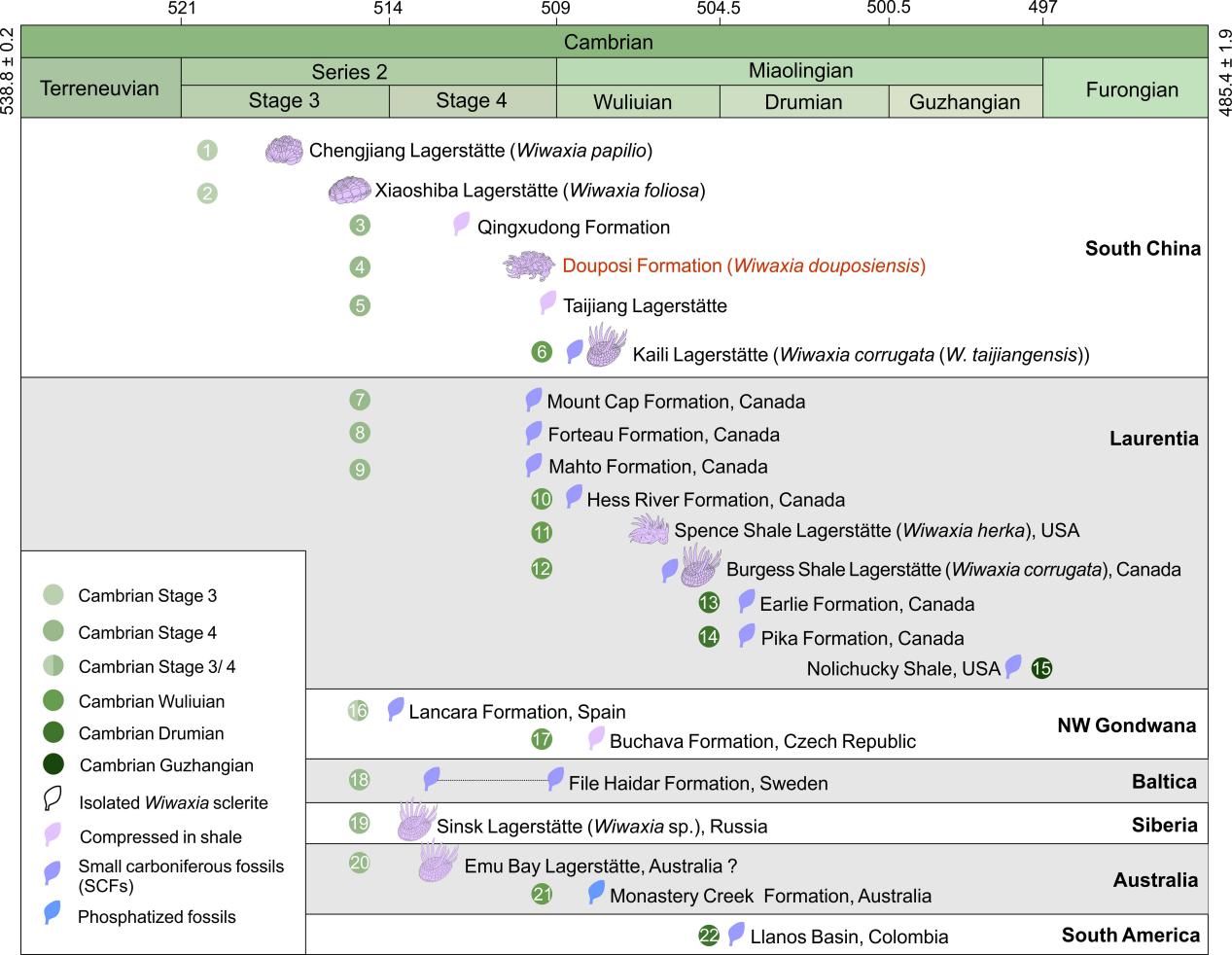Screen dimensions: 1232x955
Task: Click the Chengjiang Wiwaxia papilio fossil illustration
Action: (285, 151)
